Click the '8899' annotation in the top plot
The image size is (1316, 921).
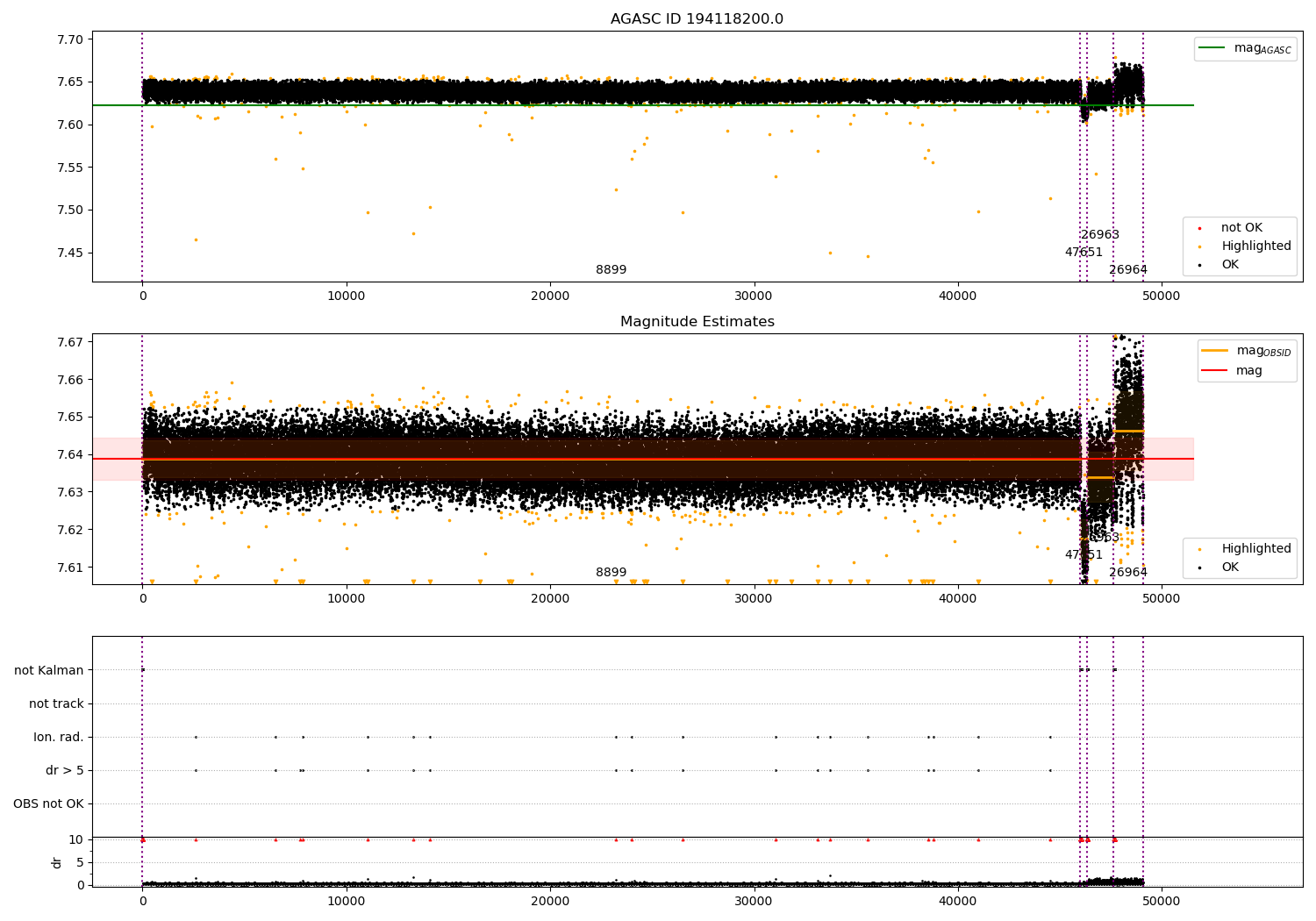coord(612,270)
